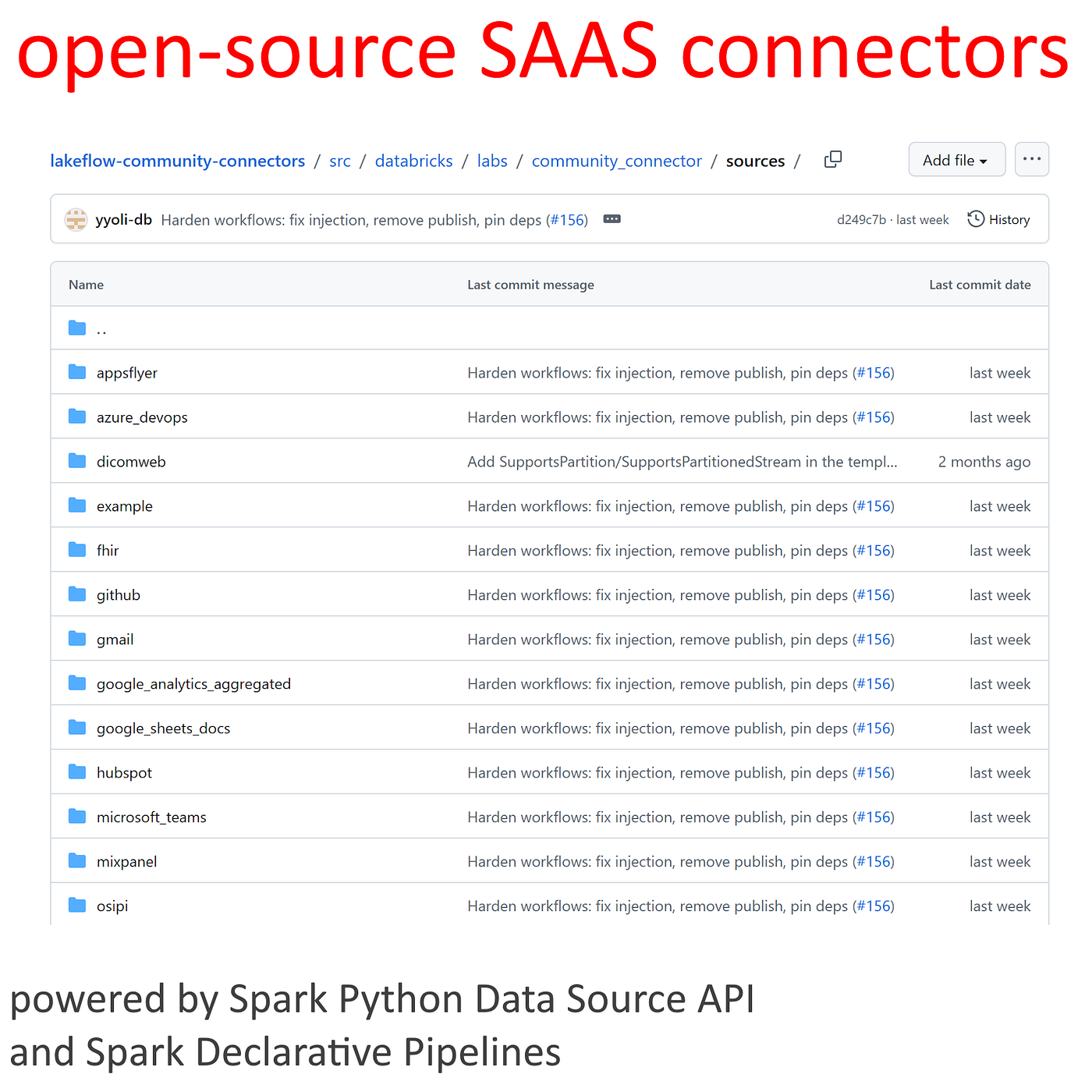Click the fhir folder icon

coord(77,550)
